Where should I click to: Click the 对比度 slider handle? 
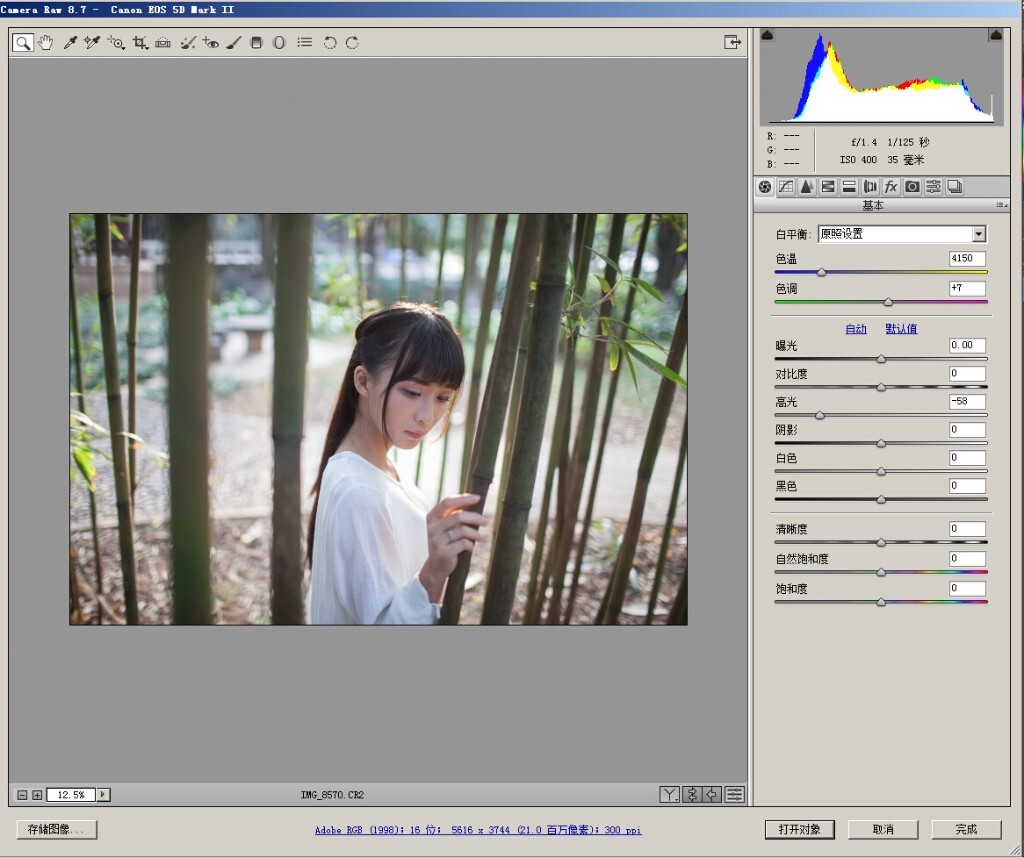coord(881,387)
